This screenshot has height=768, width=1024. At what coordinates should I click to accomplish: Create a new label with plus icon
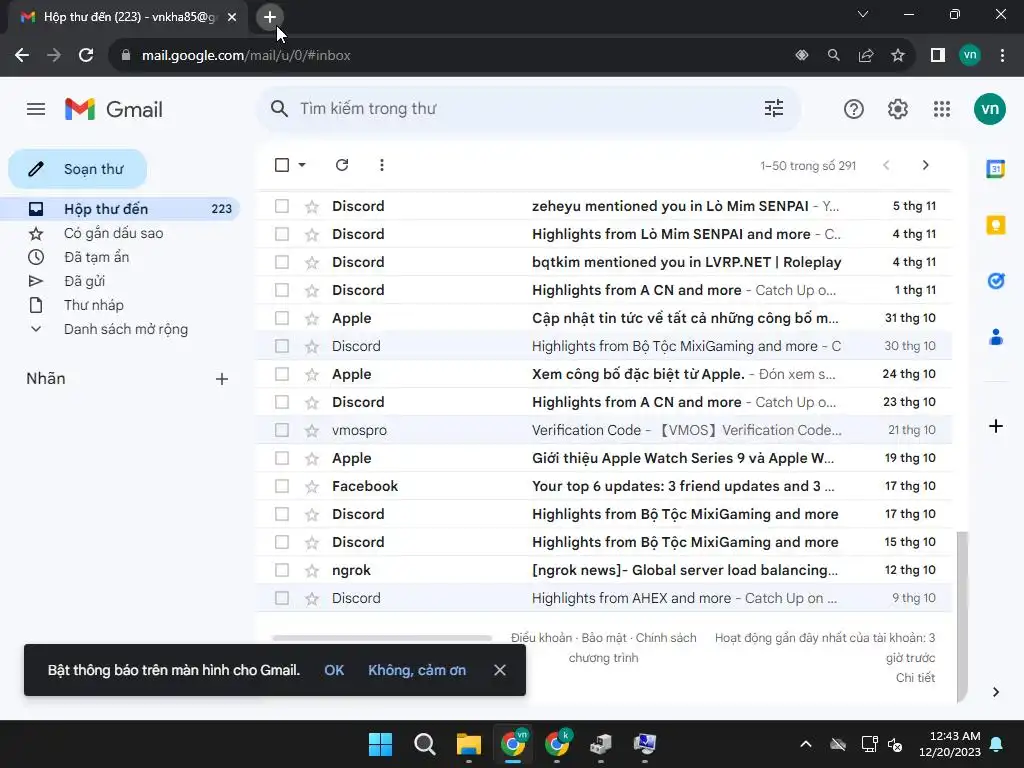[222, 379]
